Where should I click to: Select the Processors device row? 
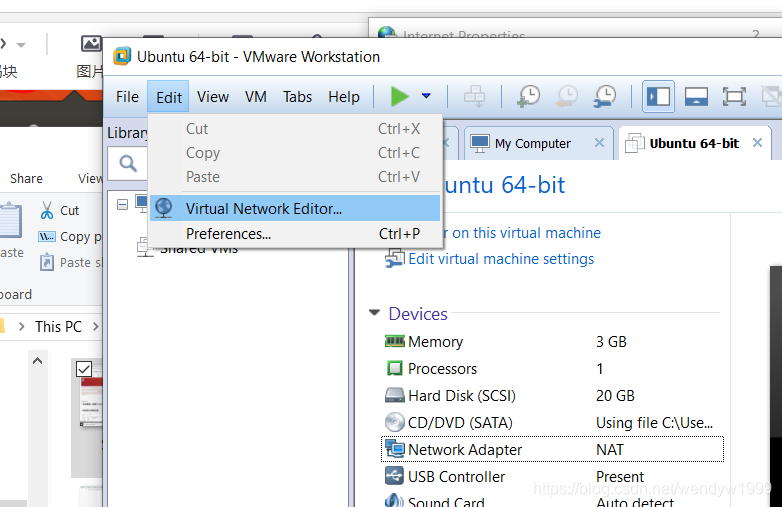(x=552, y=368)
